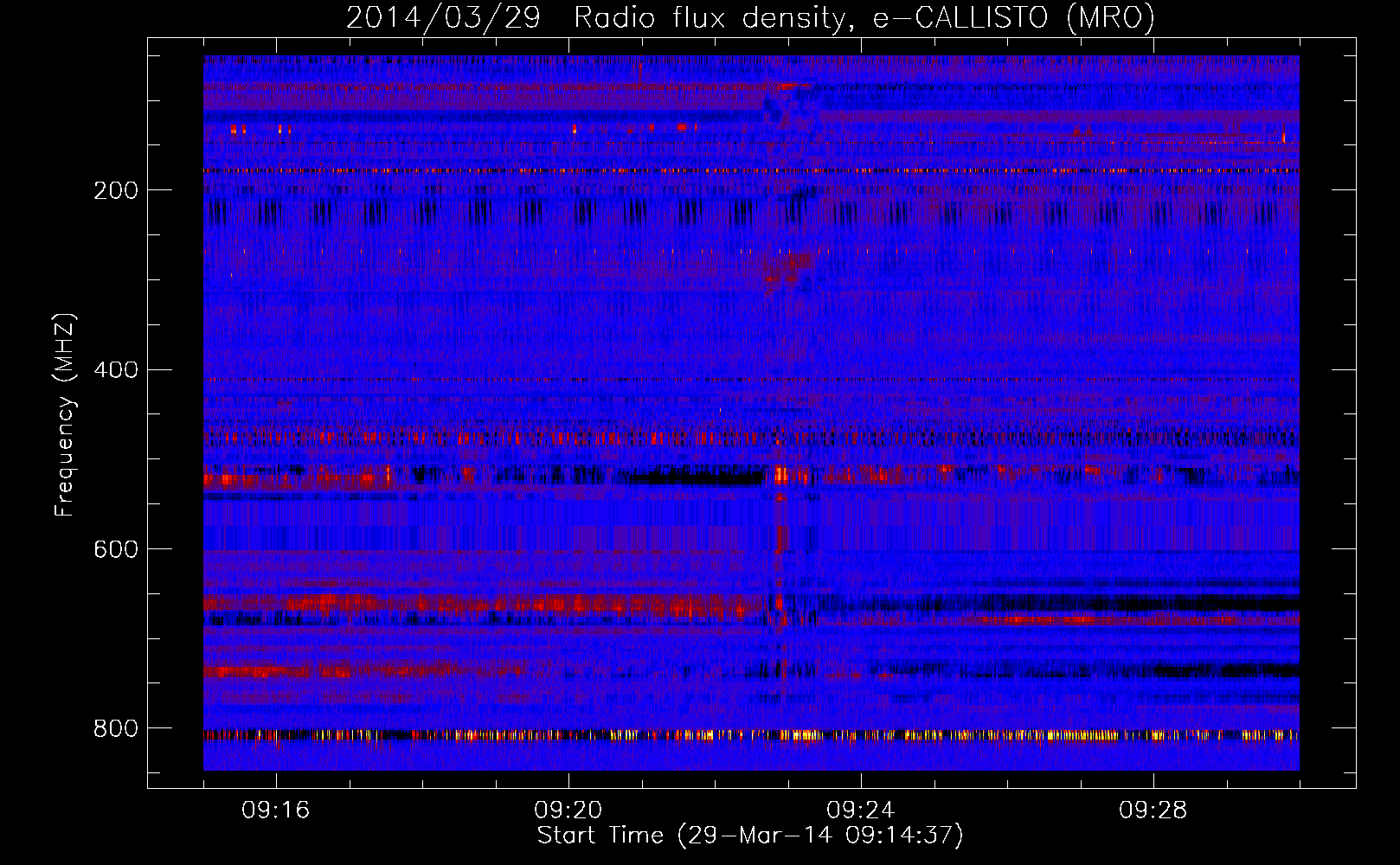Click the 09:20 time tick label
The image size is (1400, 865).
pos(568,811)
